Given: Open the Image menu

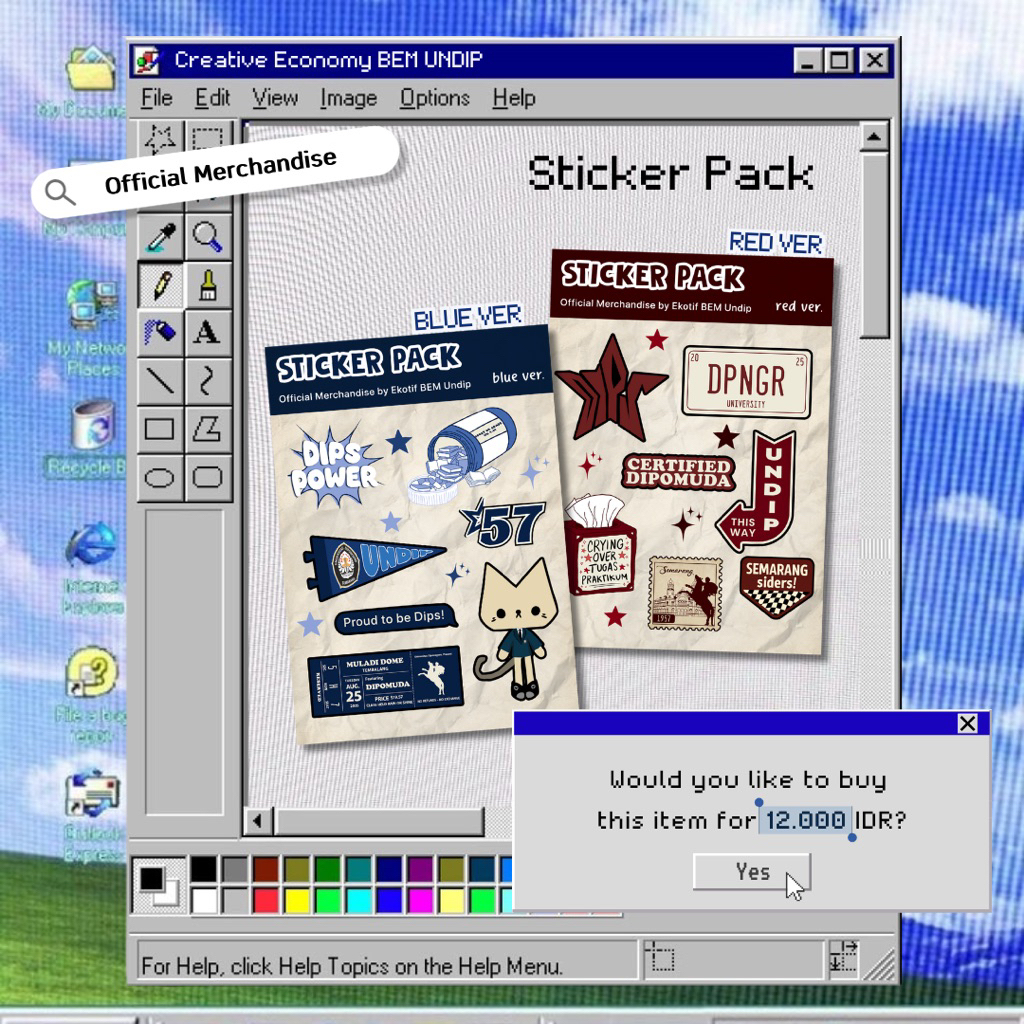Looking at the screenshot, I should coord(348,98).
